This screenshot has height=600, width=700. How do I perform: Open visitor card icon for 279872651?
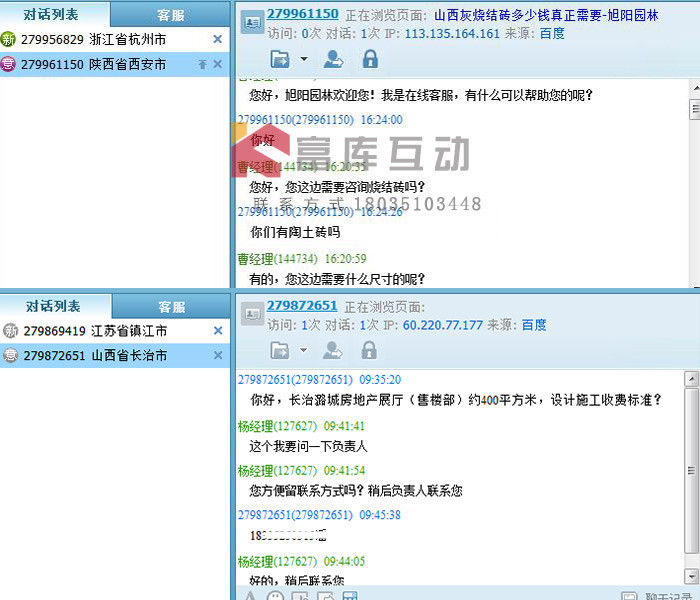pos(252,314)
